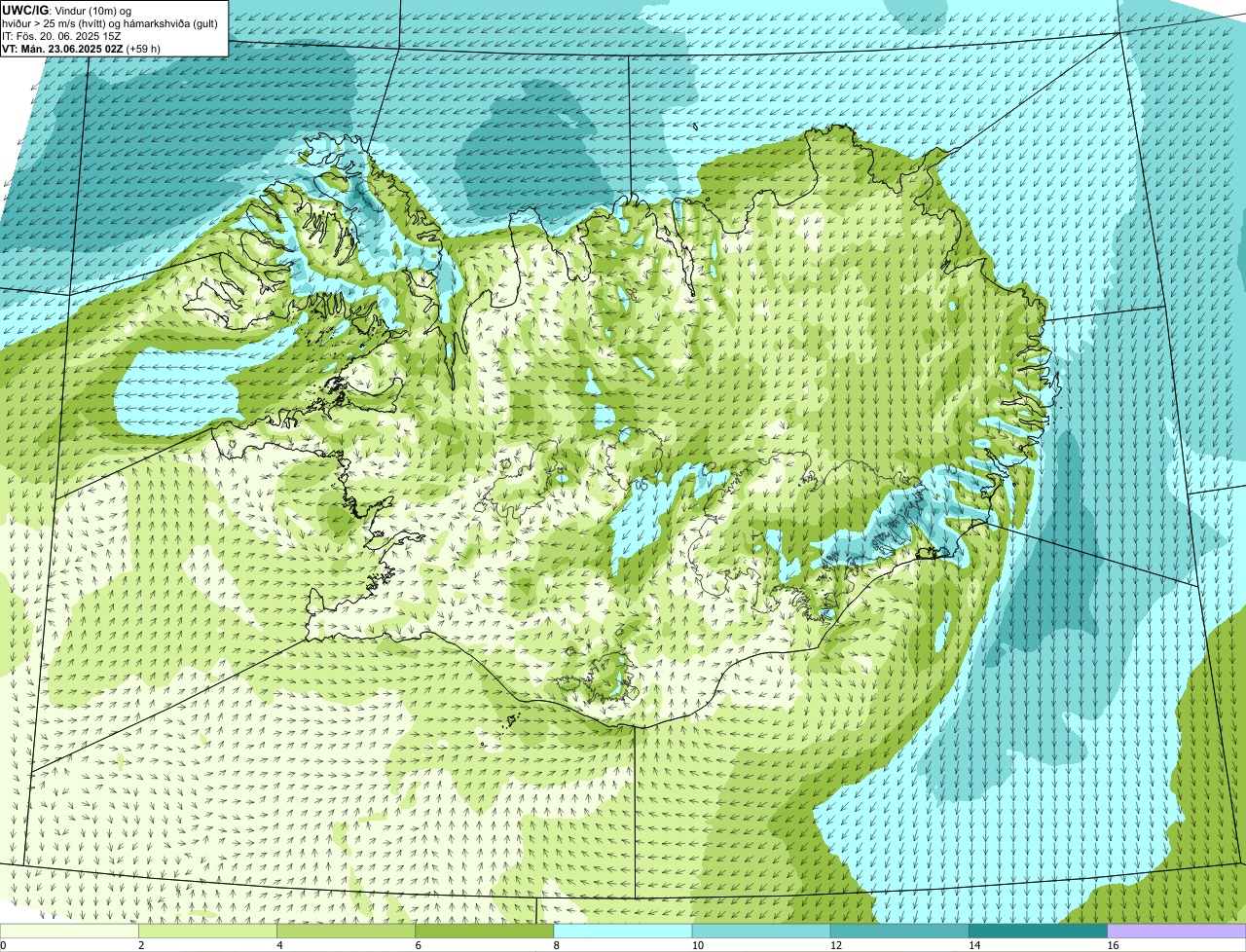Click the medium green 4–6 m/s scale segment
The width and height of the screenshot is (1246, 952).
point(347,932)
